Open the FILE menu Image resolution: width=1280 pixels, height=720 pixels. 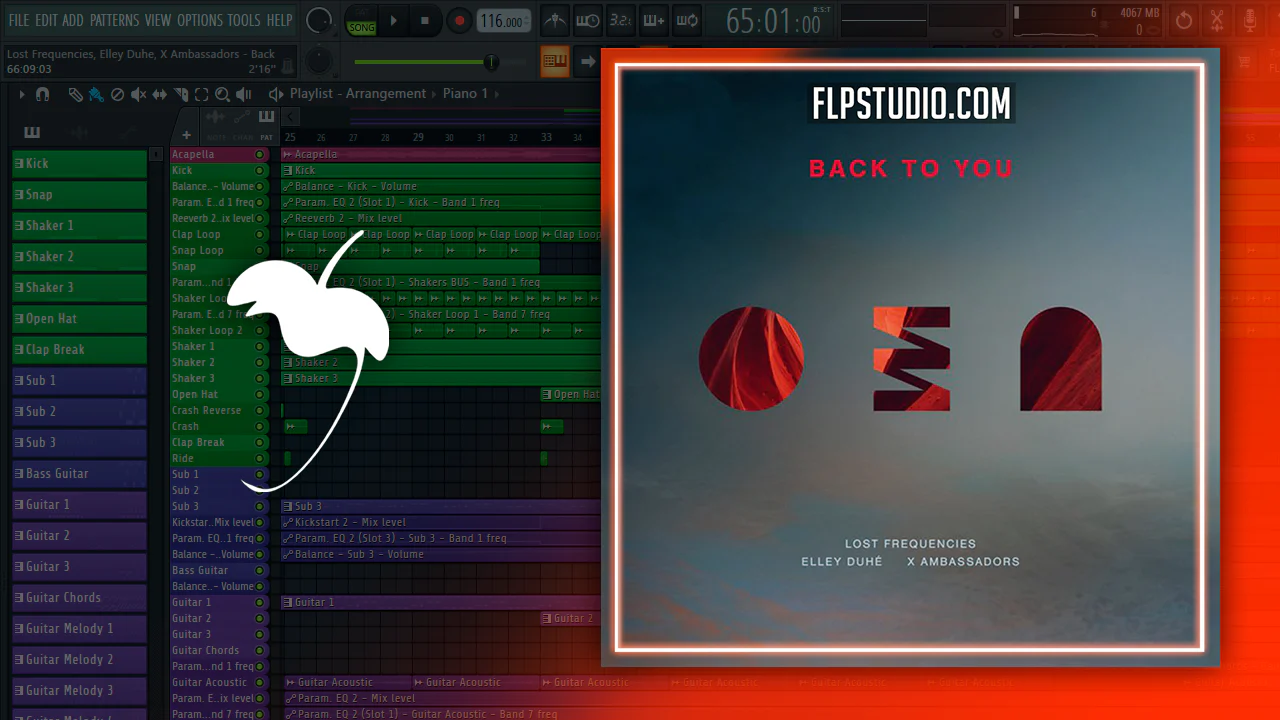pos(18,20)
